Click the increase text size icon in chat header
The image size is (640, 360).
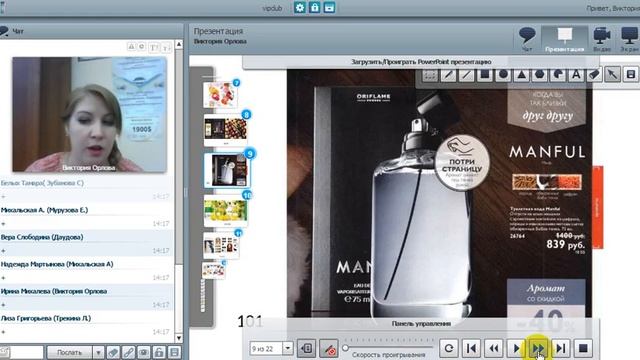153,47
